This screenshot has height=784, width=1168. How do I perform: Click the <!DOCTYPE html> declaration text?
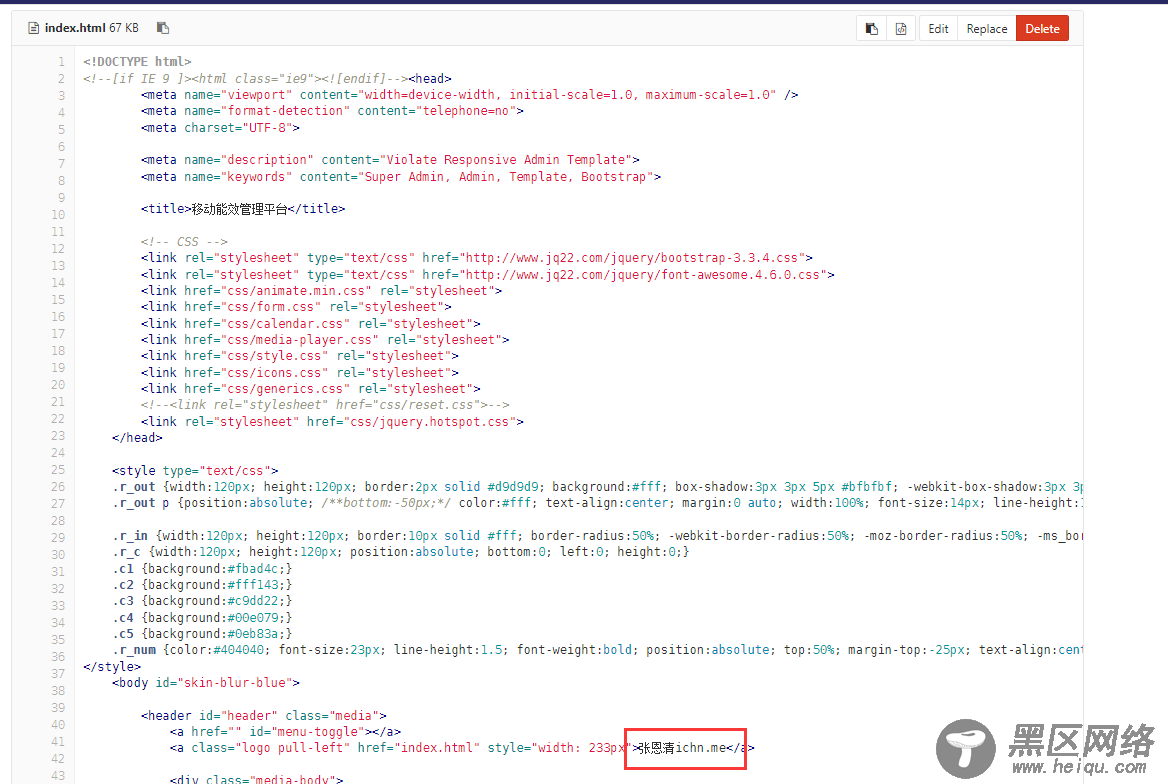pos(137,62)
